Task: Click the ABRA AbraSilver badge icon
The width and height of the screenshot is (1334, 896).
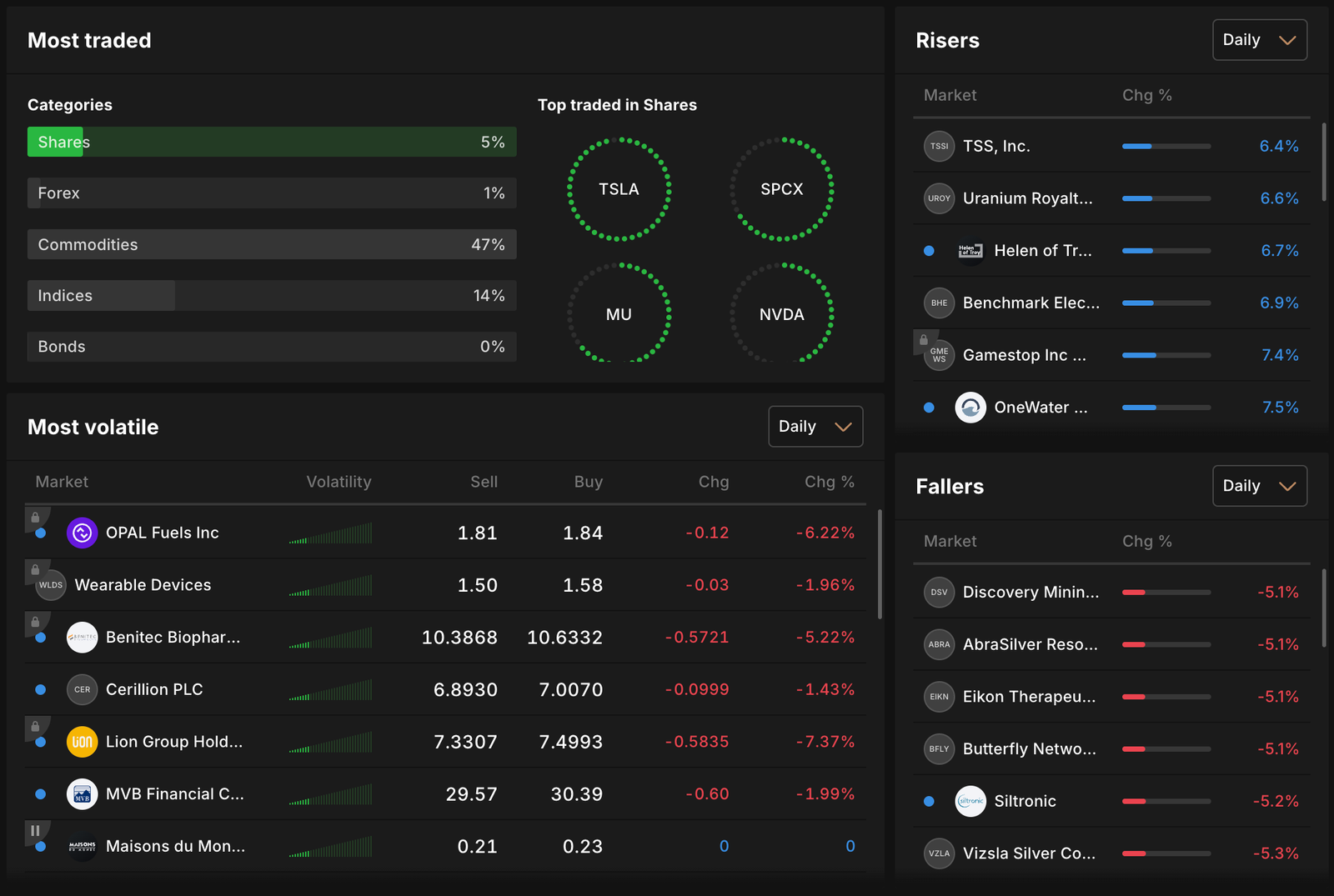Action: 939,644
